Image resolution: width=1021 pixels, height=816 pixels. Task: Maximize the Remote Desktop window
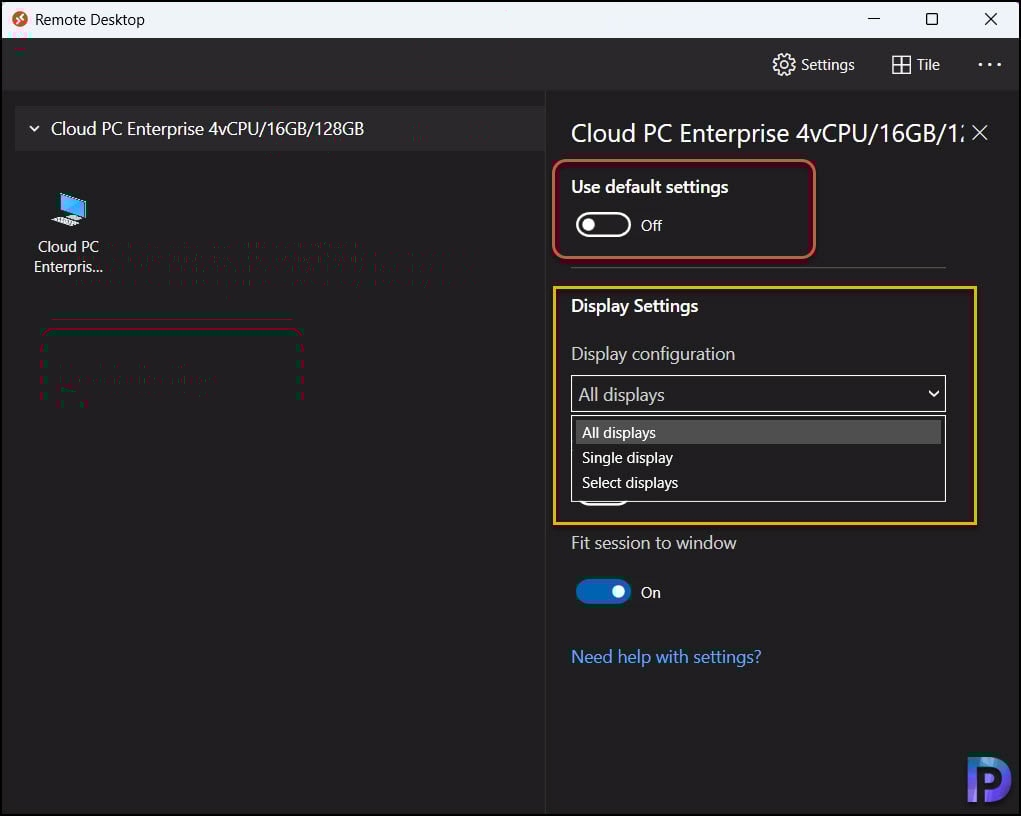point(932,19)
